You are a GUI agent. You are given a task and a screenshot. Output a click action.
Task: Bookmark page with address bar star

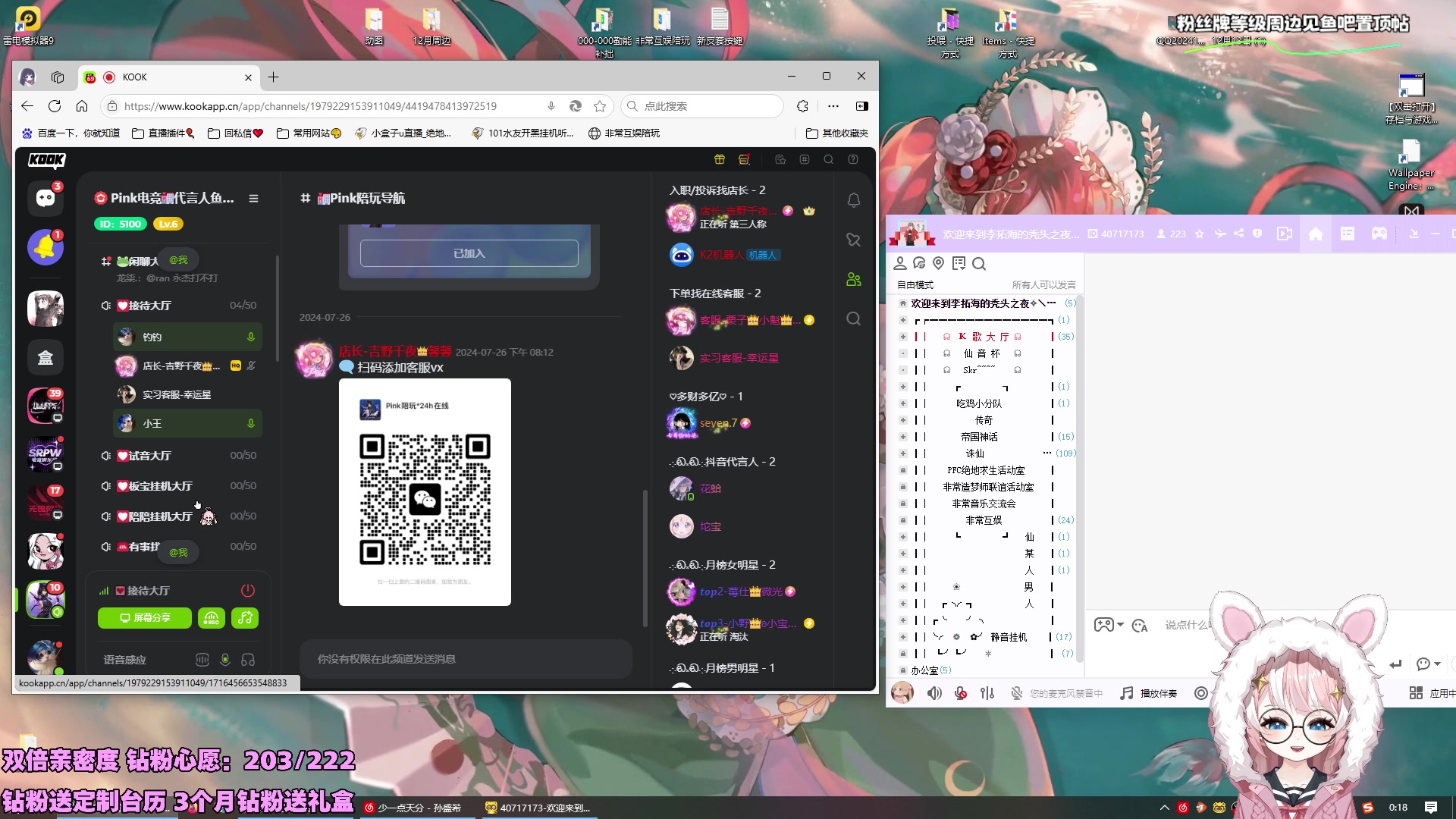pos(600,106)
